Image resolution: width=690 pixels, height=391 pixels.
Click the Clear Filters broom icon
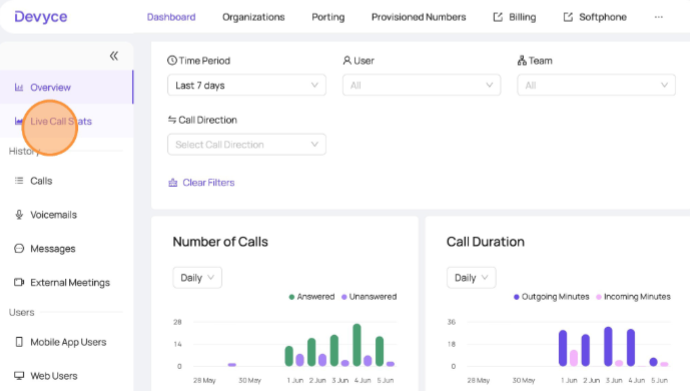173,183
